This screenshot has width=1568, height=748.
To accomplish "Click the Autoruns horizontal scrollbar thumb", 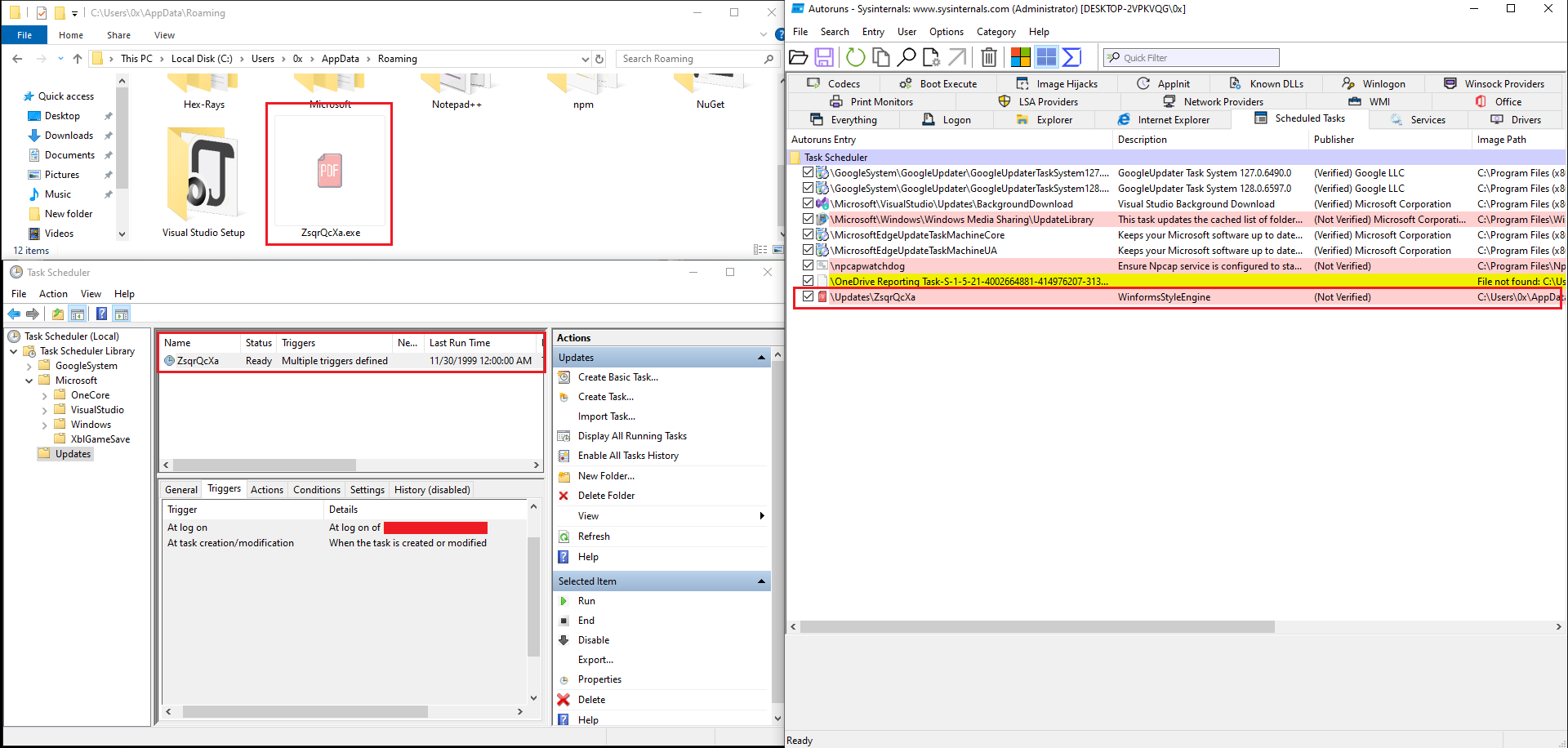I will [x=1037, y=627].
